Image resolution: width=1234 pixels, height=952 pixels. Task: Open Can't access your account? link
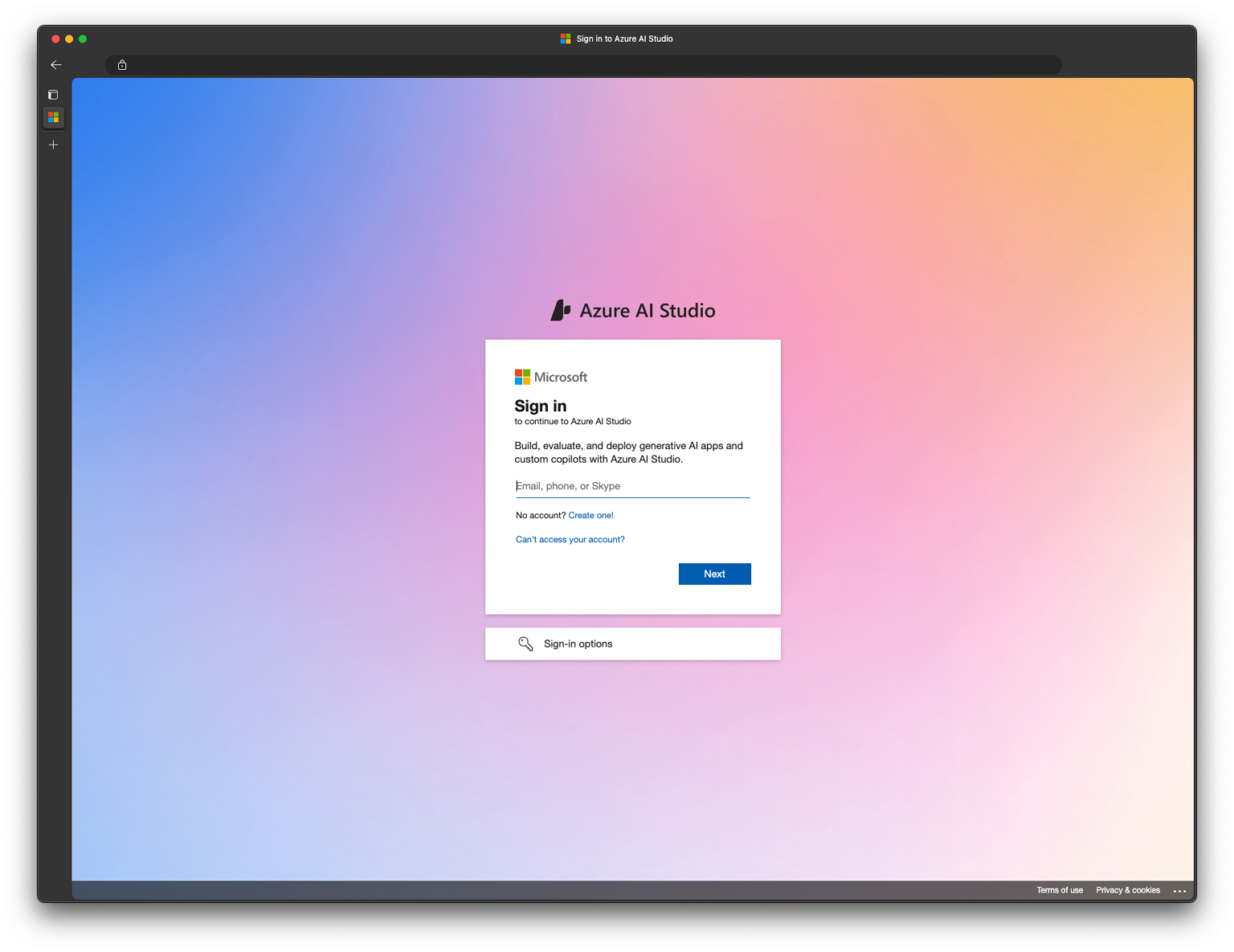click(x=570, y=540)
